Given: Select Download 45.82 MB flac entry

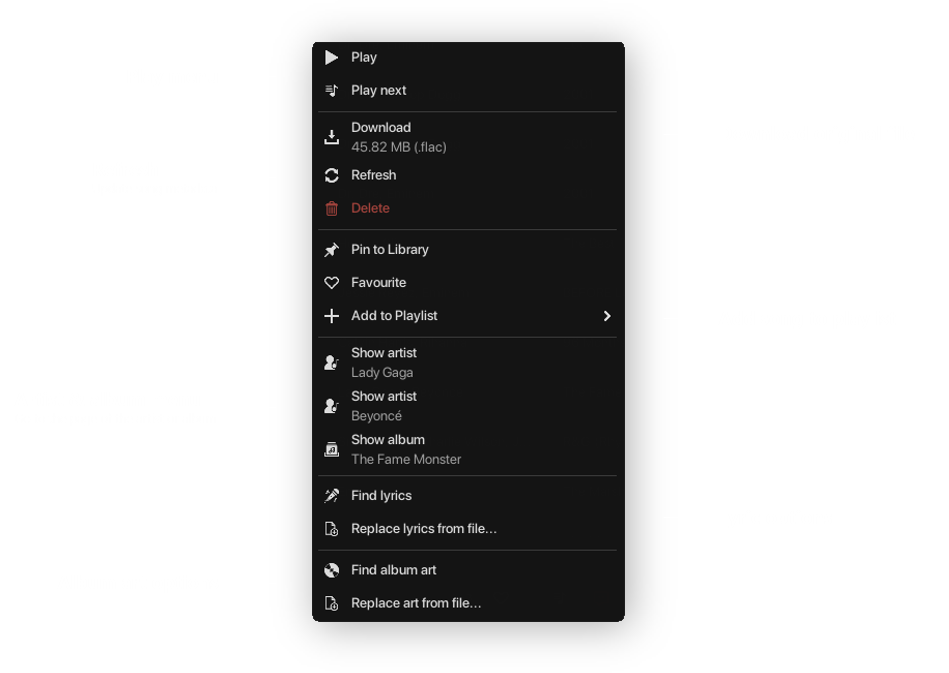Looking at the screenshot, I should pos(398,138).
